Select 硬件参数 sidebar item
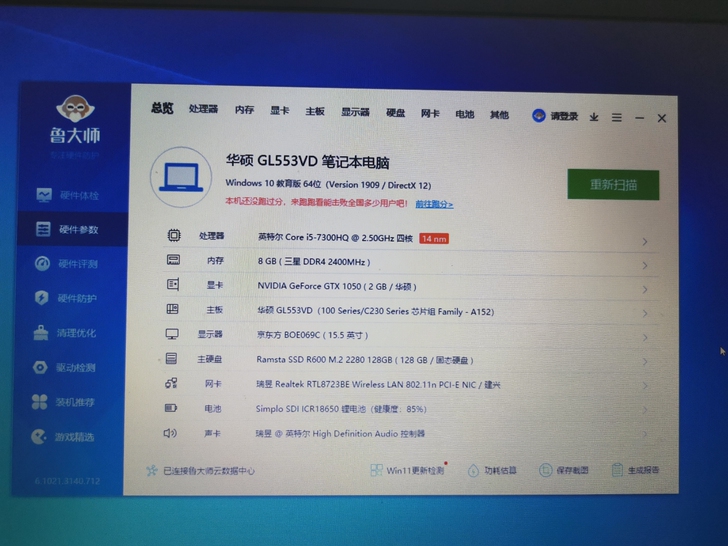The width and height of the screenshot is (728, 546). 73,229
